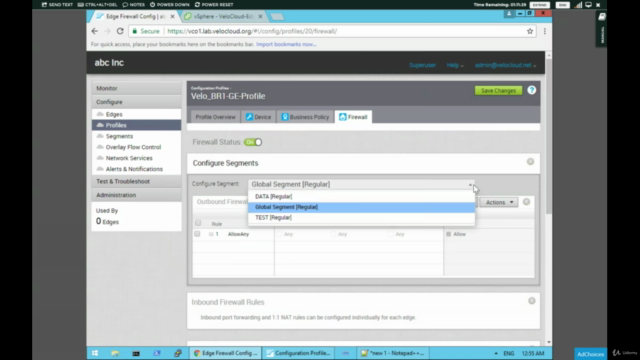The image size is (640, 360).
Task: Click the signal strength icon at top right
Action: click(x=578, y=5)
